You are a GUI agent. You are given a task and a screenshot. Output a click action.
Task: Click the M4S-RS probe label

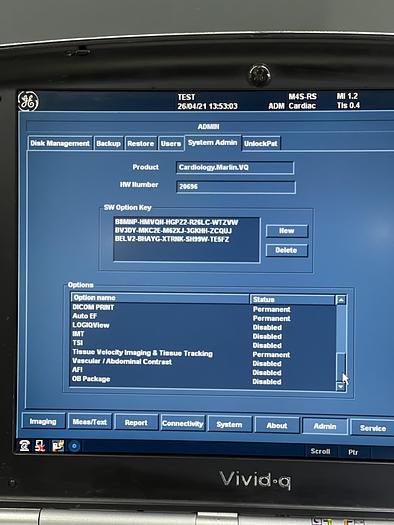click(303, 97)
